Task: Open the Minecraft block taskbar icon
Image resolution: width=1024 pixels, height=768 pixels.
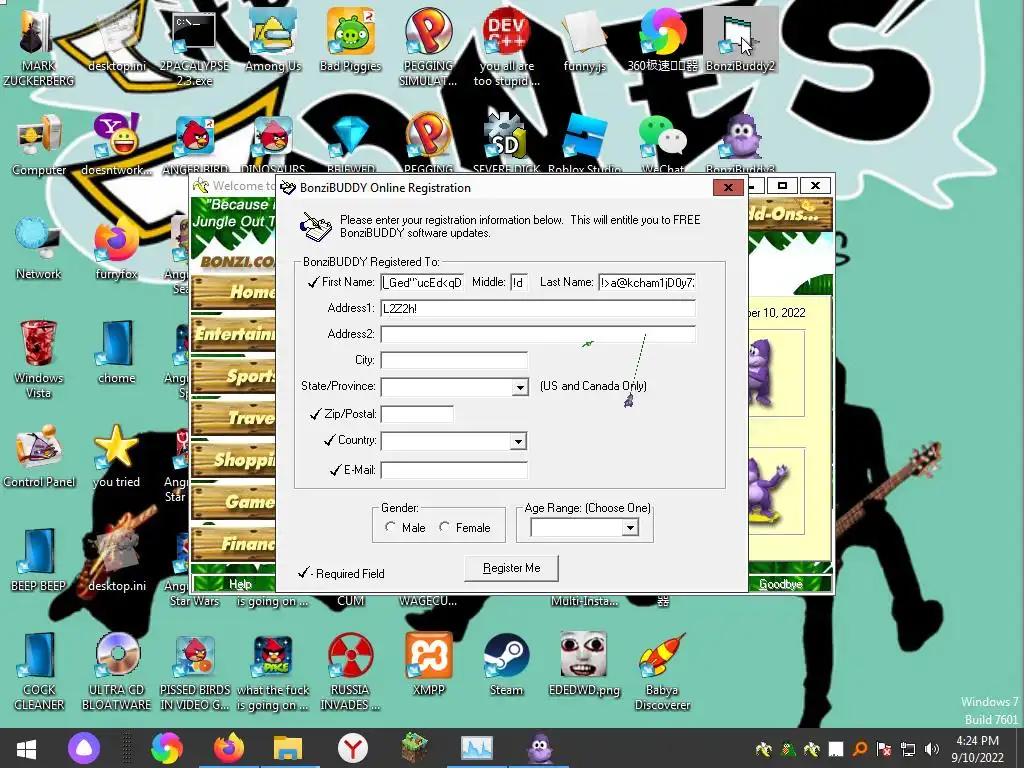Action: coord(414,748)
